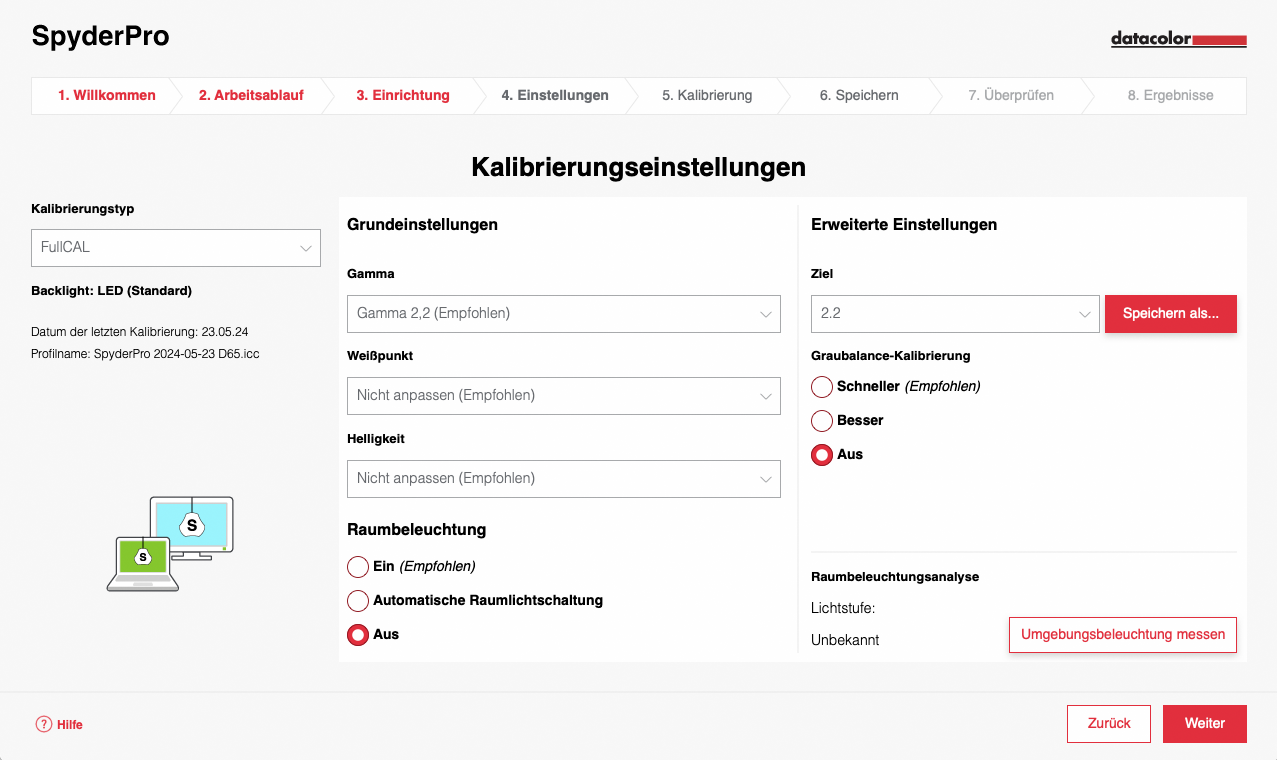Click the datacolor logo
1277x760 pixels.
point(1178,40)
